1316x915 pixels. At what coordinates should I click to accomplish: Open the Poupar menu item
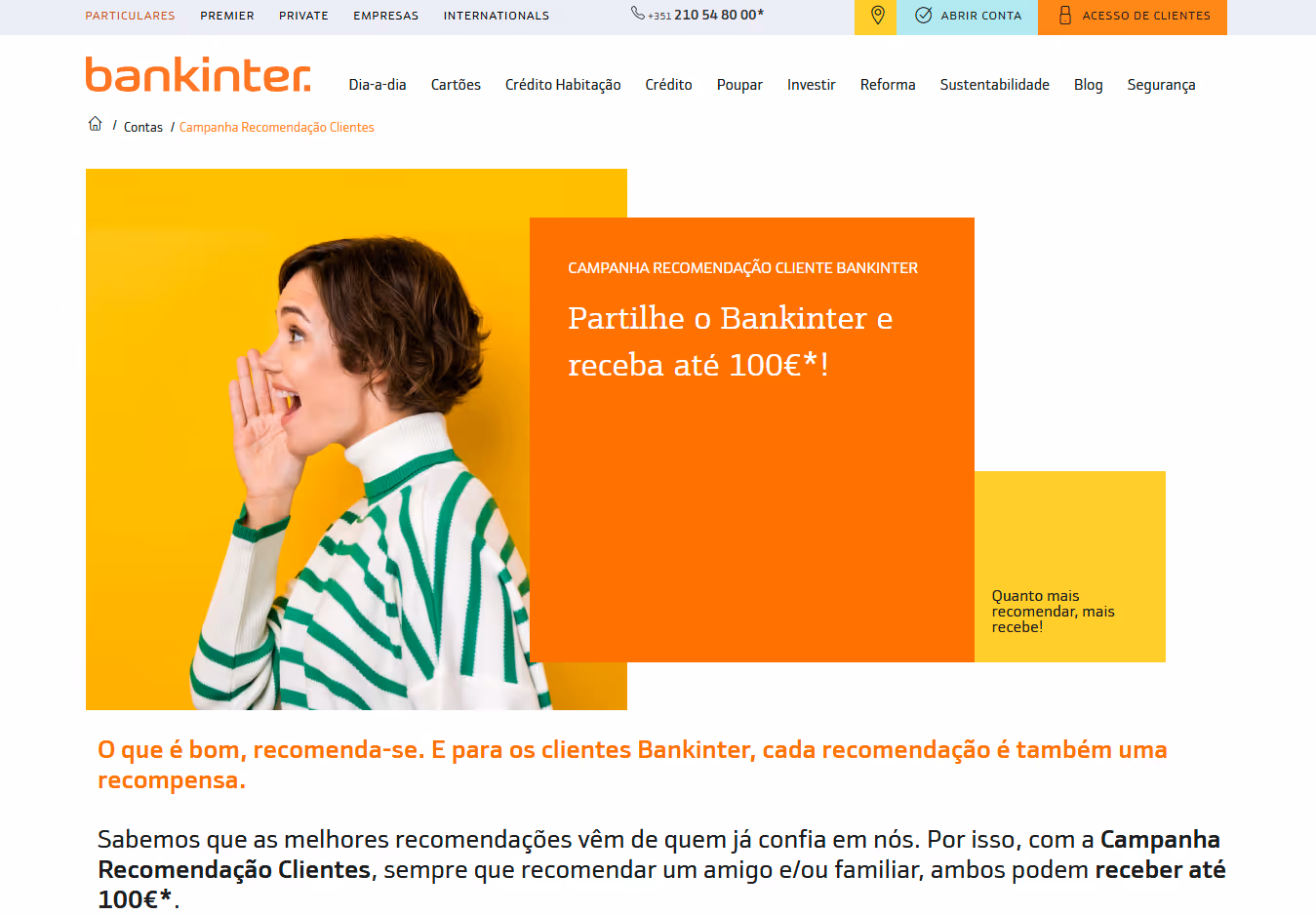click(x=739, y=85)
